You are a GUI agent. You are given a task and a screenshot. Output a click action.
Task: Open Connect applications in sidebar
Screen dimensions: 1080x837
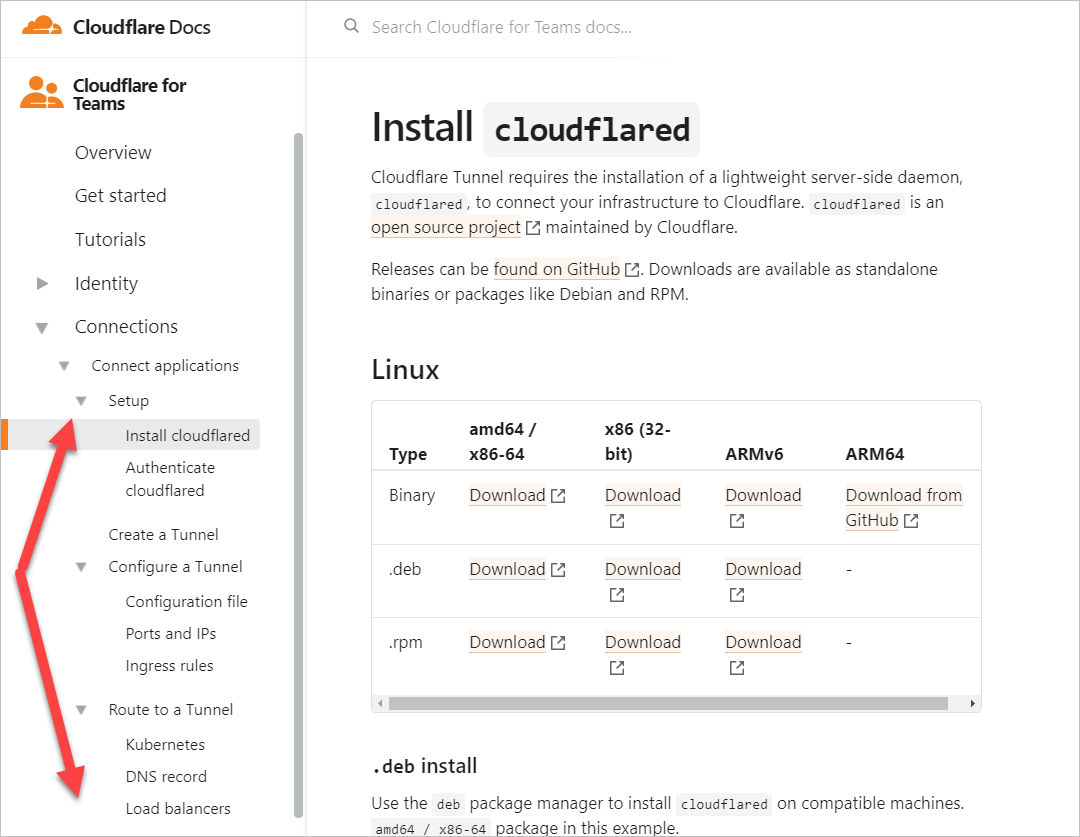pos(165,366)
